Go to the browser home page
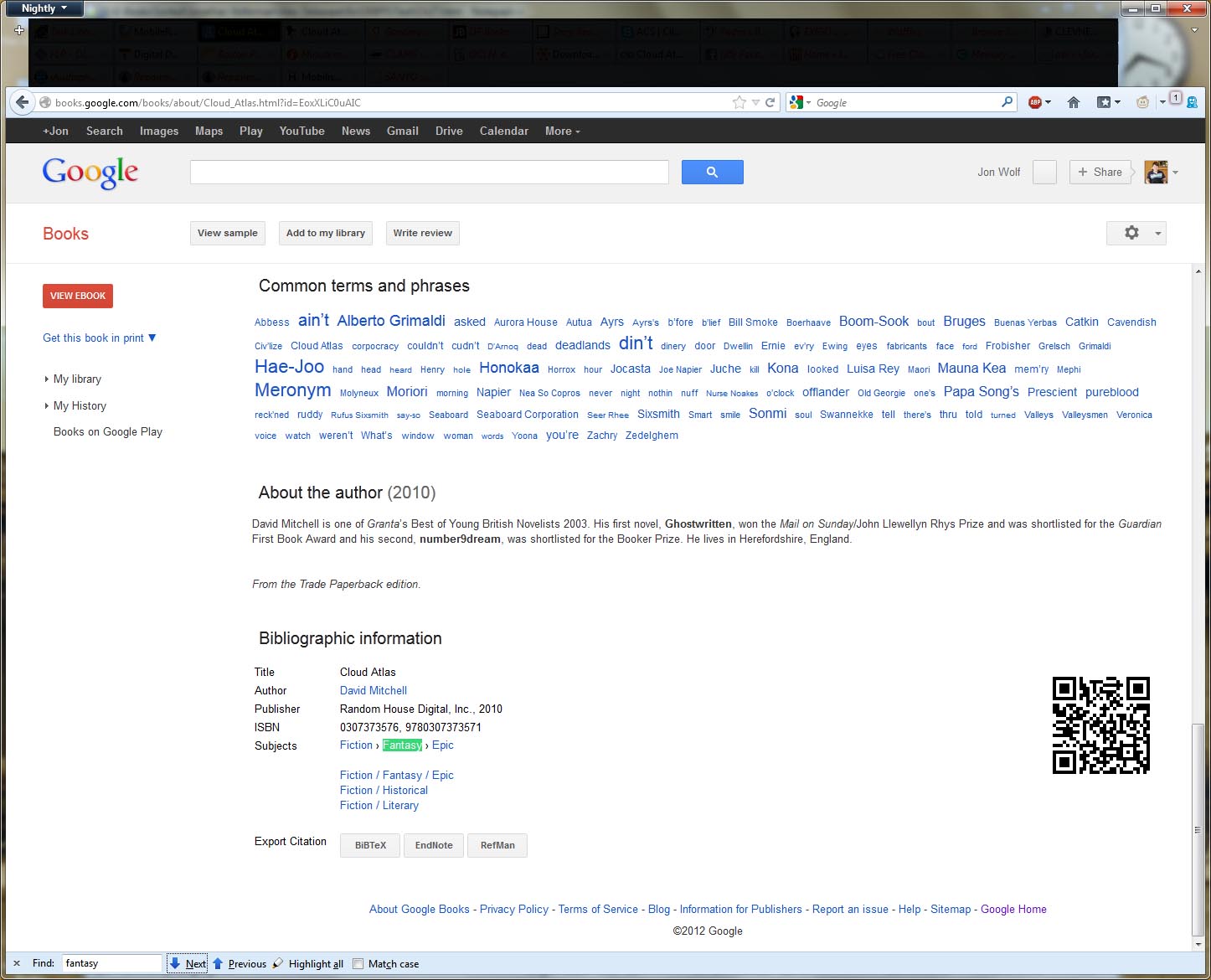1211x980 pixels. [1074, 102]
